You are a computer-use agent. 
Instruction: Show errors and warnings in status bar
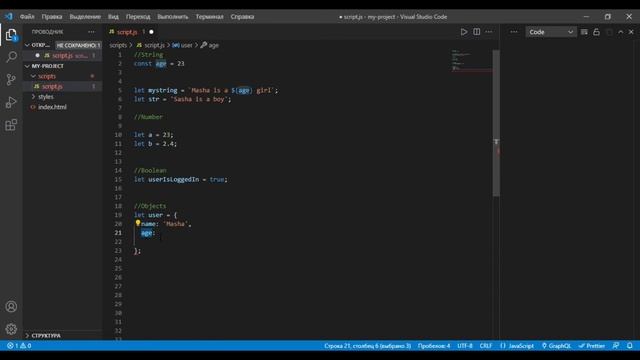pyautogui.click(x=19, y=346)
